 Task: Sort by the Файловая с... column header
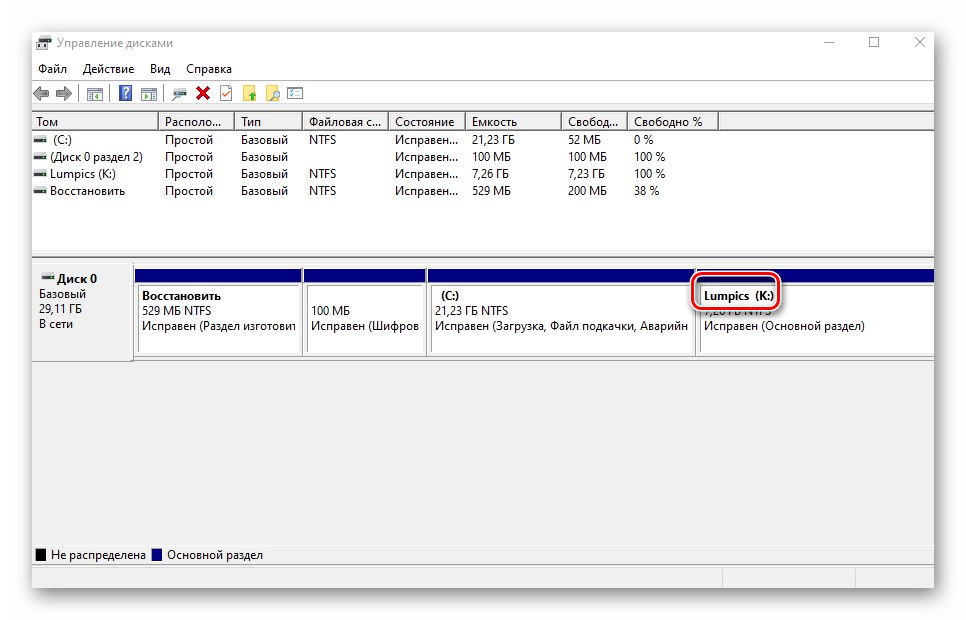click(346, 121)
